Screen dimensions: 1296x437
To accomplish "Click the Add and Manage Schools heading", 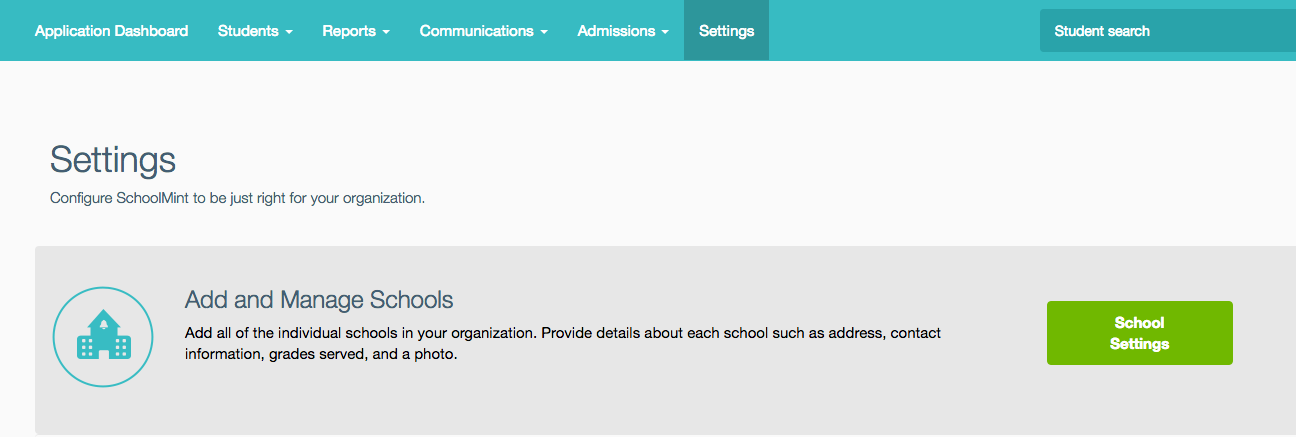I will pos(319,299).
